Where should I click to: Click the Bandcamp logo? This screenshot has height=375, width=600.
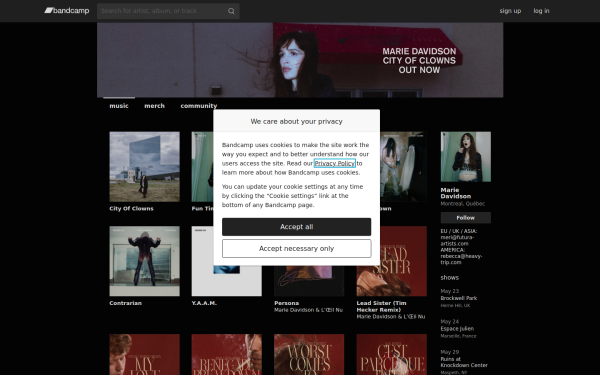pyautogui.click(x=67, y=11)
